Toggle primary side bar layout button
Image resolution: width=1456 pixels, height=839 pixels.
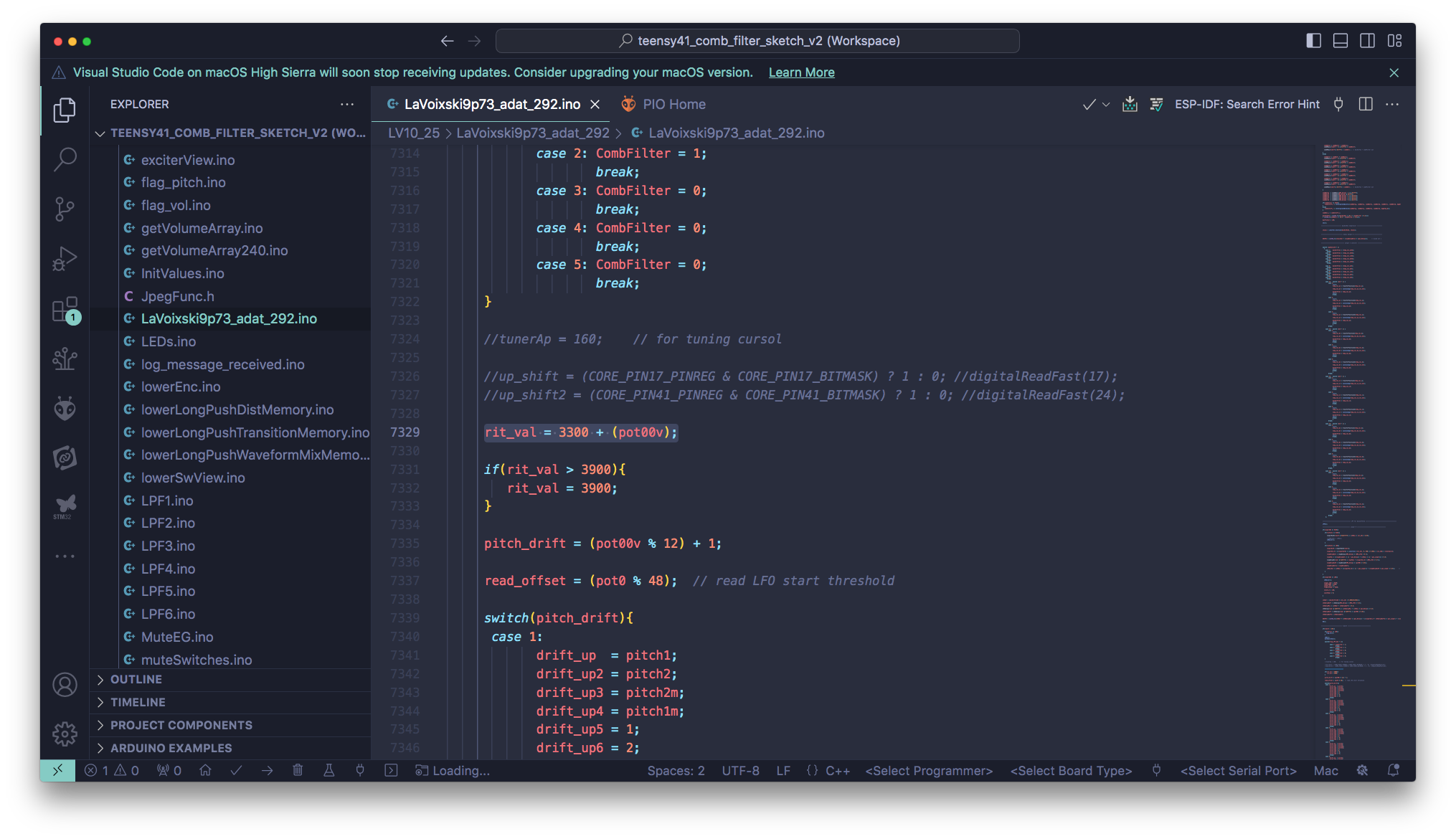1313,41
